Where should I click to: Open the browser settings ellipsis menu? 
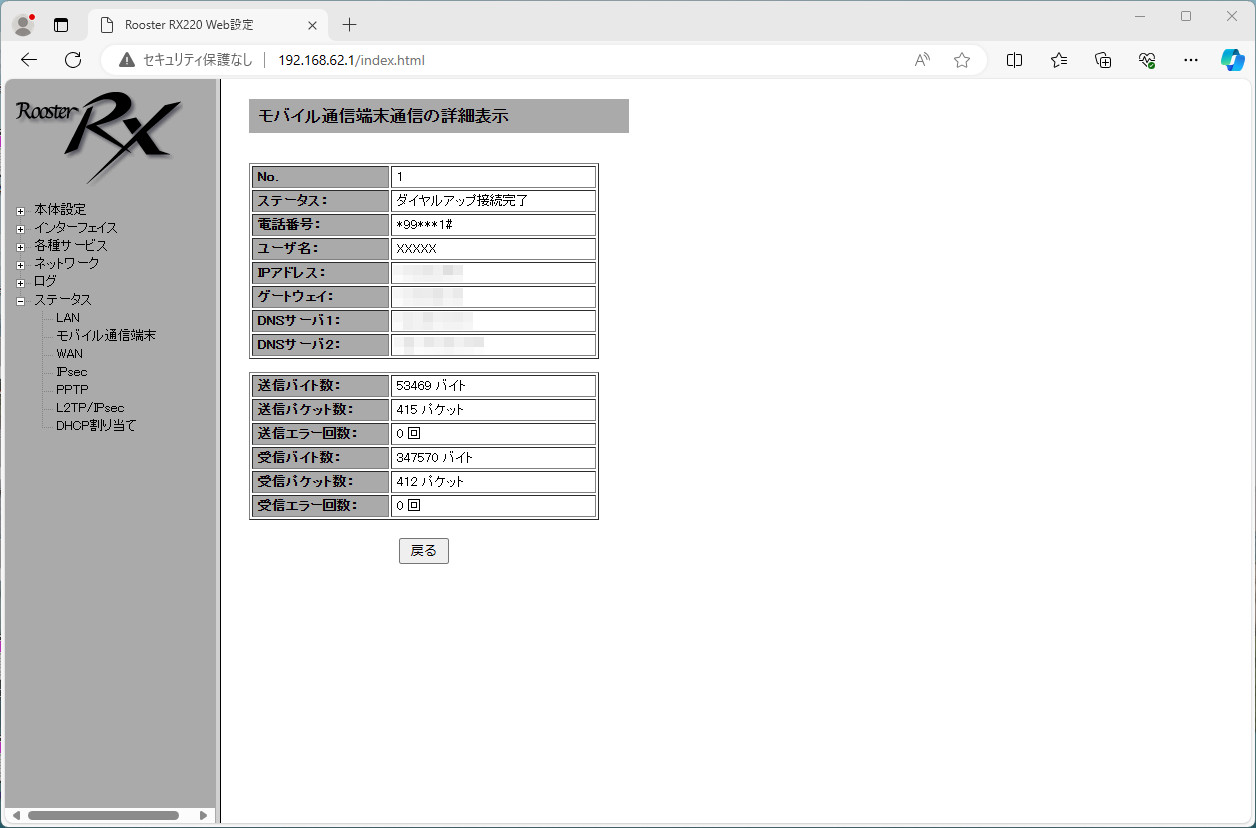coord(1190,60)
